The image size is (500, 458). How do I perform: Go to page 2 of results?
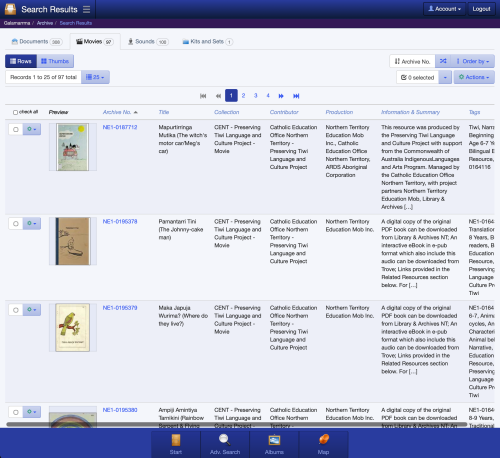point(243,96)
